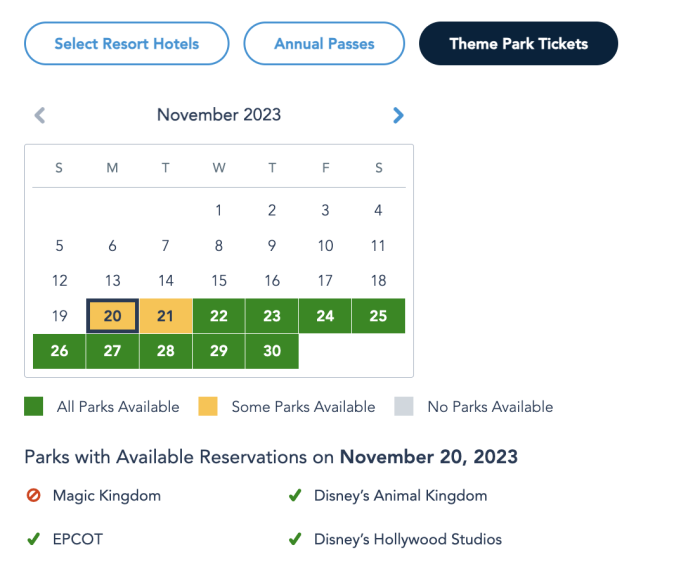Select November 26 date cell
Image resolution: width=700 pixels, height=564 pixels.
pos(59,351)
